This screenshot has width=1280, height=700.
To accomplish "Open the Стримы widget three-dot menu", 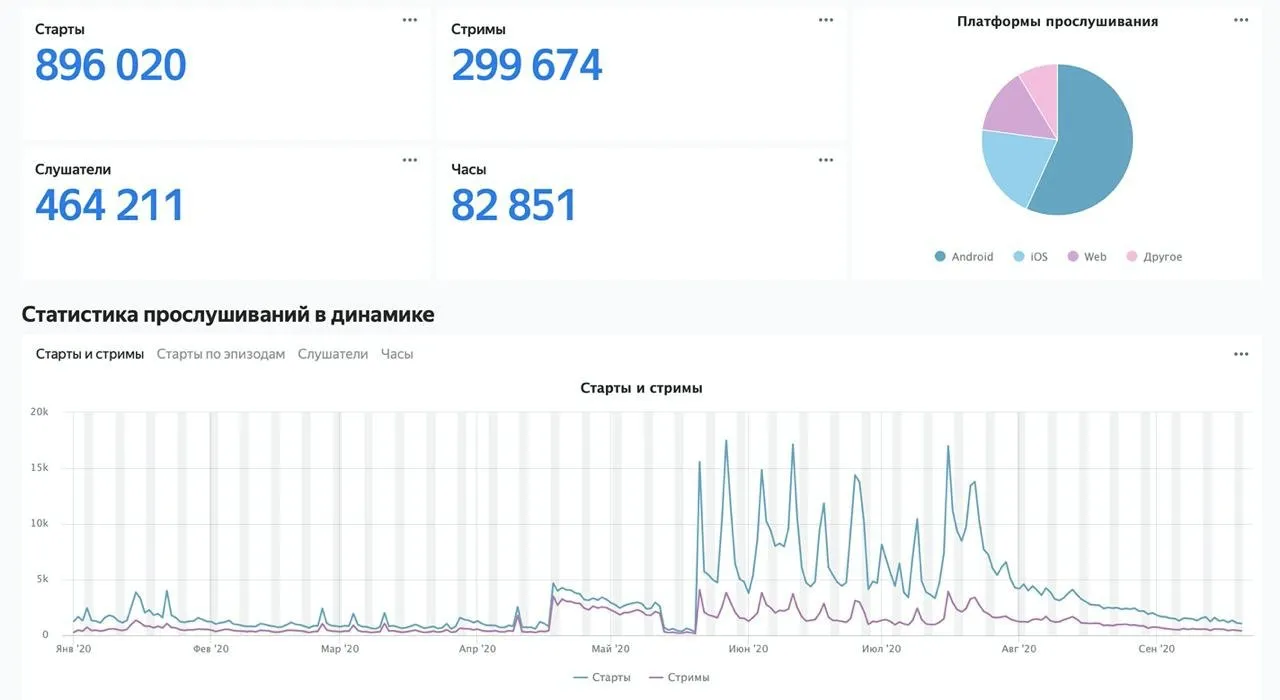I will click(x=826, y=20).
